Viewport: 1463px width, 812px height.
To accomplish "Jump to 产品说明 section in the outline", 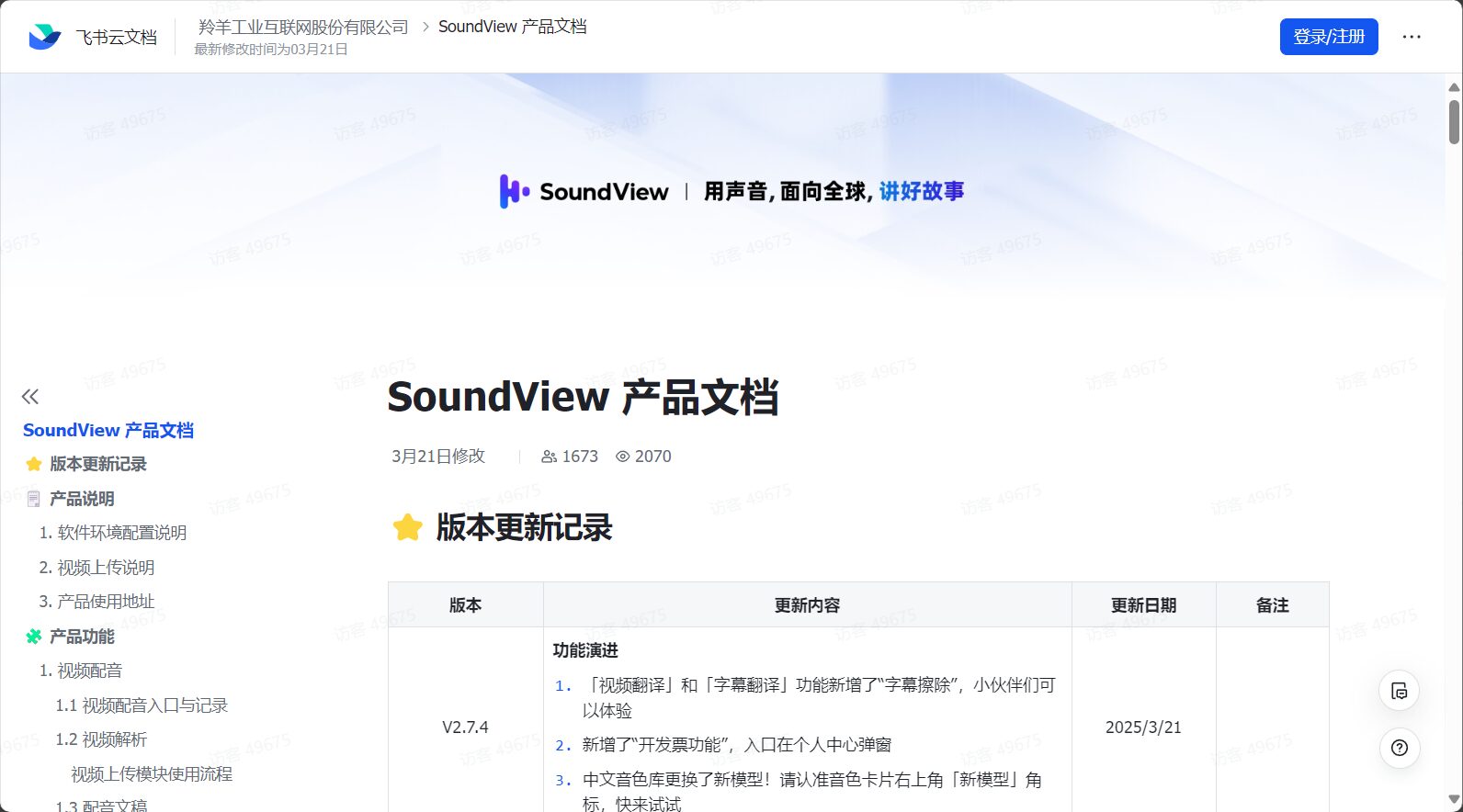I will click(x=82, y=499).
